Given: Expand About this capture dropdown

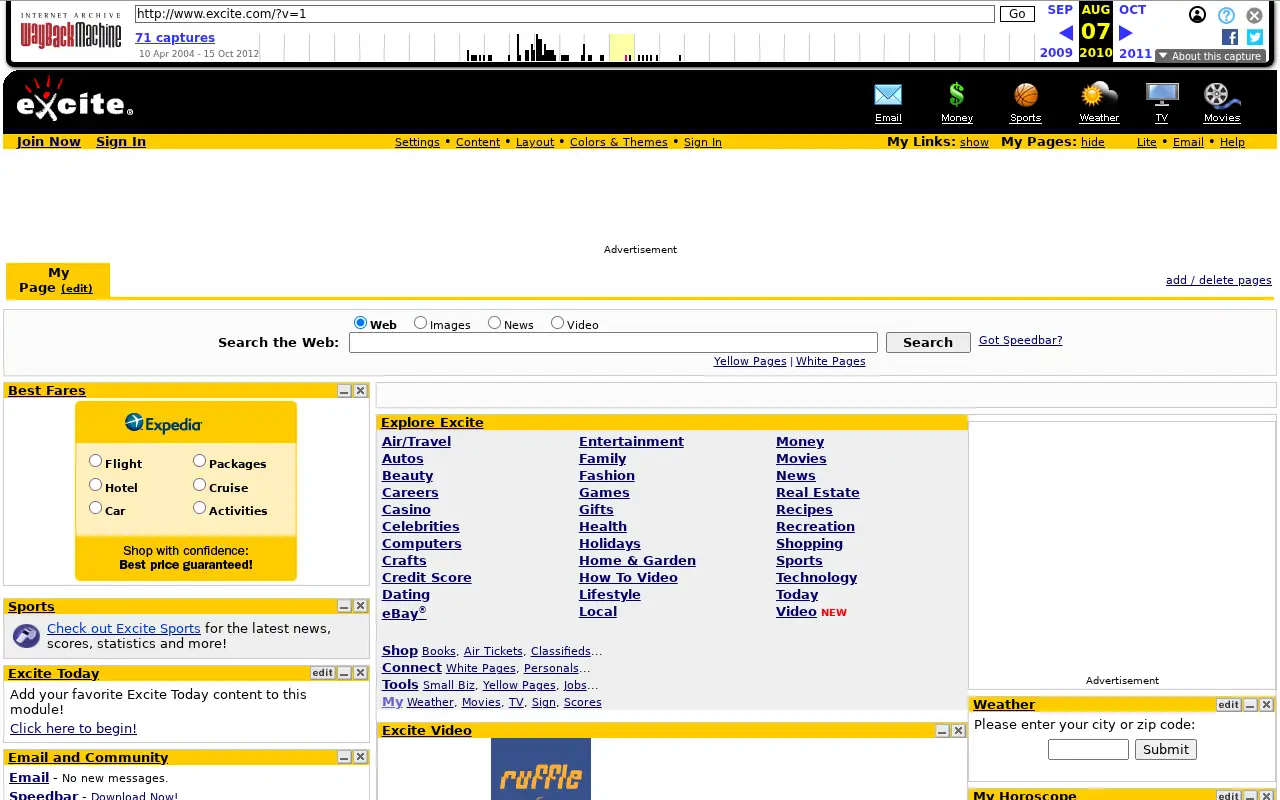Looking at the screenshot, I should pos(1210,56).
